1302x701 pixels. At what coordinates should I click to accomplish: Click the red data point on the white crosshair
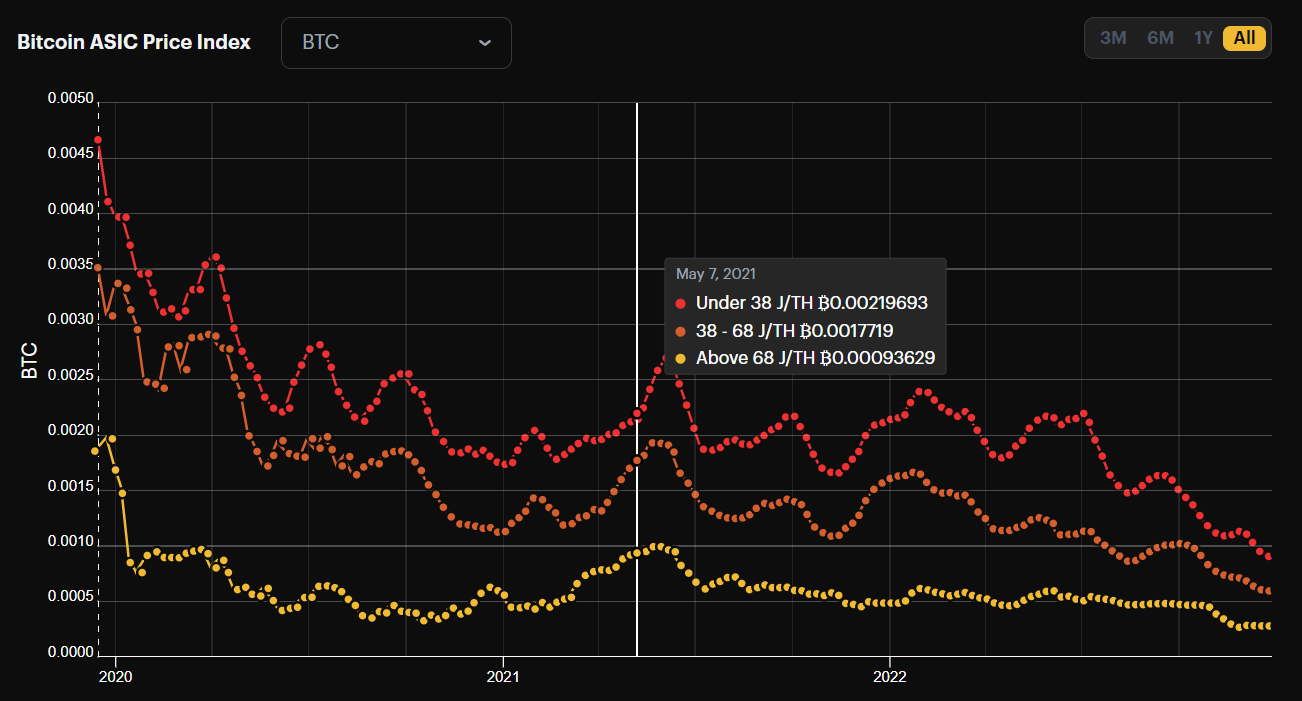(637, 412)
